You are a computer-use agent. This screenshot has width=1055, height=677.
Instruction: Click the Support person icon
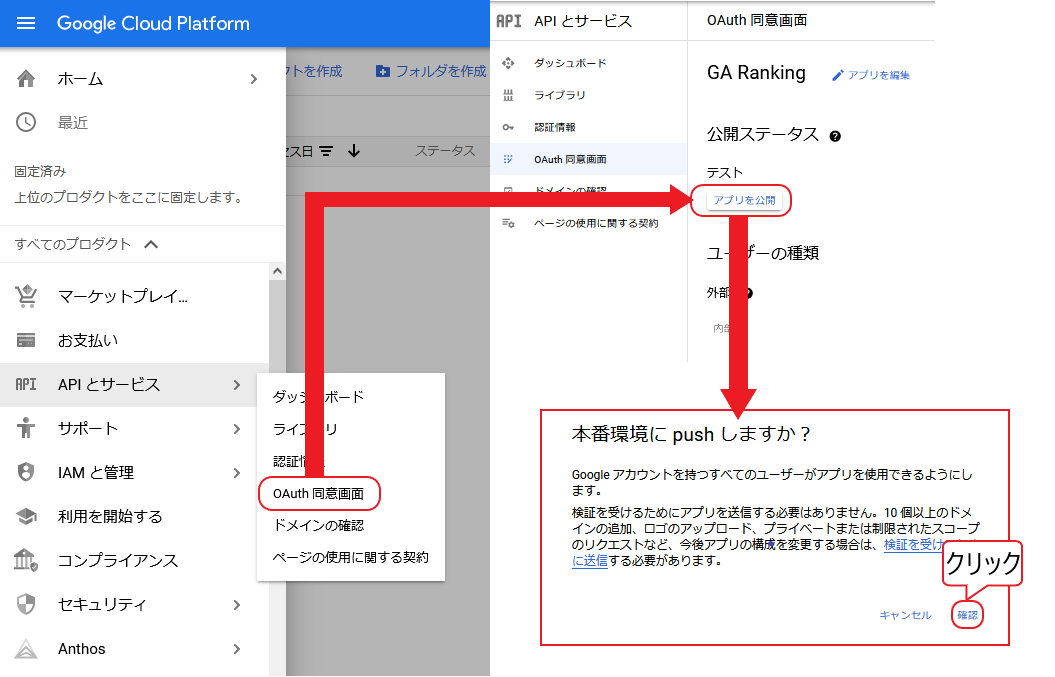tap(26, 429)
